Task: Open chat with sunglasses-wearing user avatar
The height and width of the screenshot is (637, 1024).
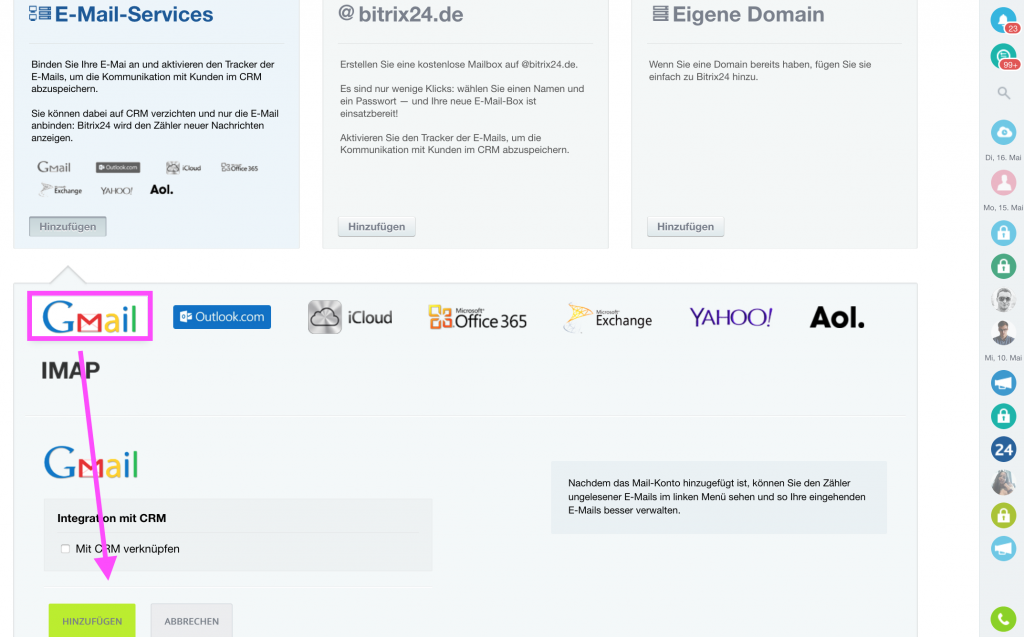Action: tap(1004, 299)
